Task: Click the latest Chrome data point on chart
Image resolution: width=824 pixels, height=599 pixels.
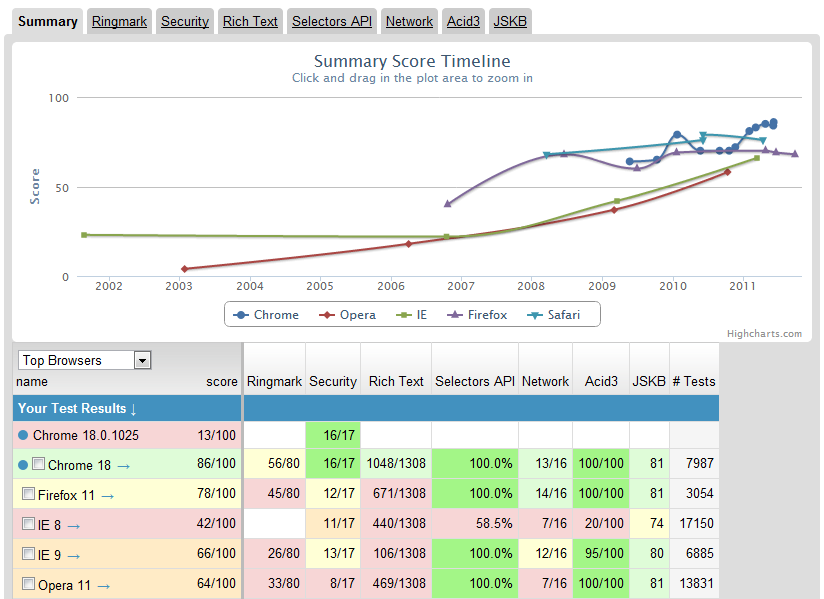Action: click(773, 123)
